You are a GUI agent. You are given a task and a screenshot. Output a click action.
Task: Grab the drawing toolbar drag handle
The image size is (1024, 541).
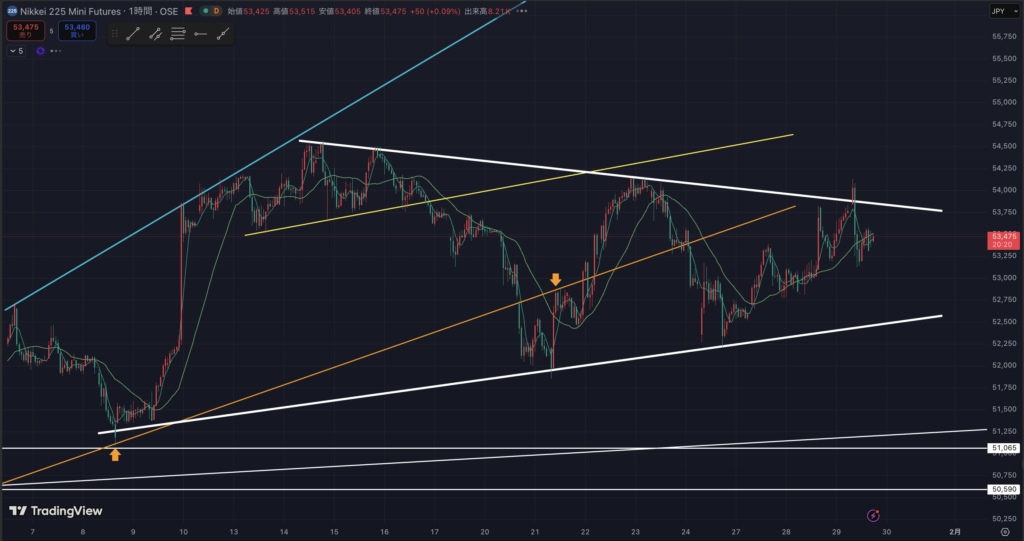112,33
